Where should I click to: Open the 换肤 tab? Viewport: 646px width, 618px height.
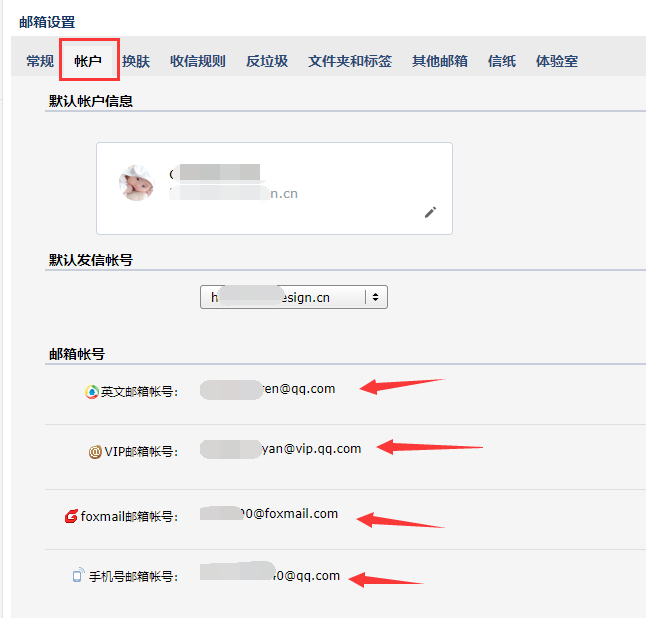pyautogui.click(x=136, y=61)
